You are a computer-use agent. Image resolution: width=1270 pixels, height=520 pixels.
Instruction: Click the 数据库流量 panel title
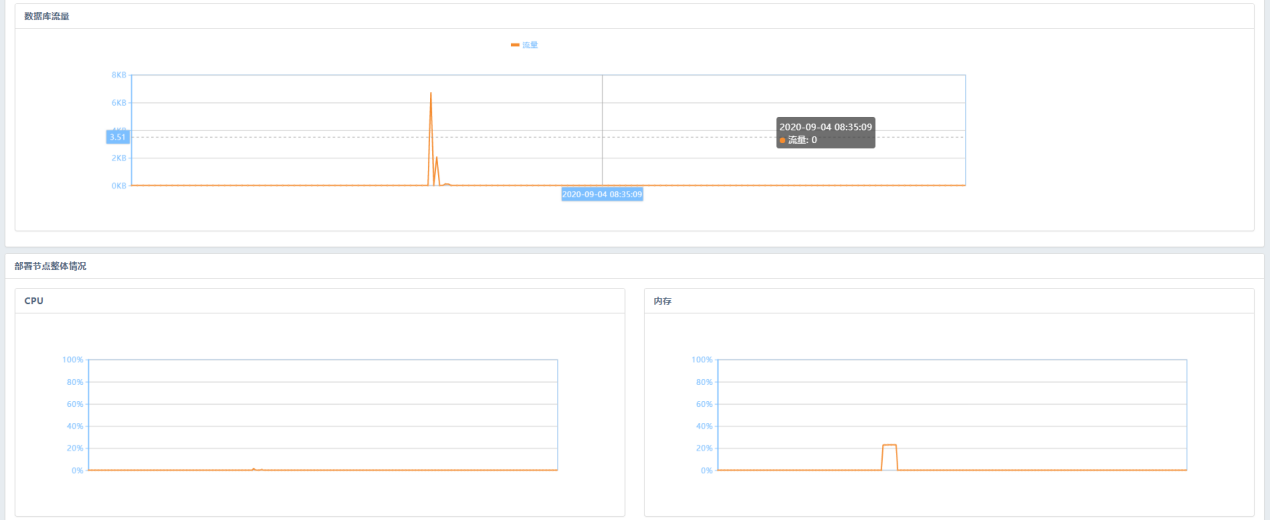[47, 16]
